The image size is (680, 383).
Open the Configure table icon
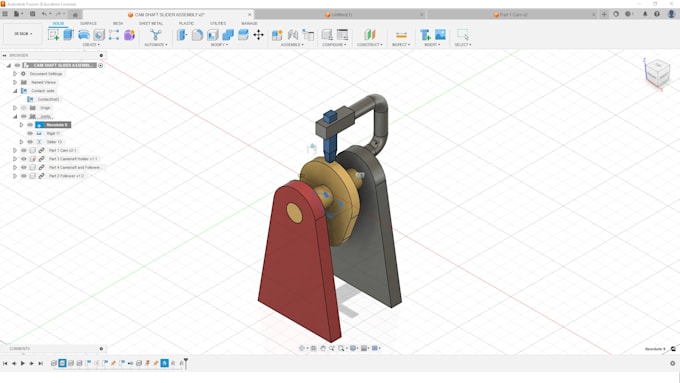pyautogui.click(x=342, y=35)
